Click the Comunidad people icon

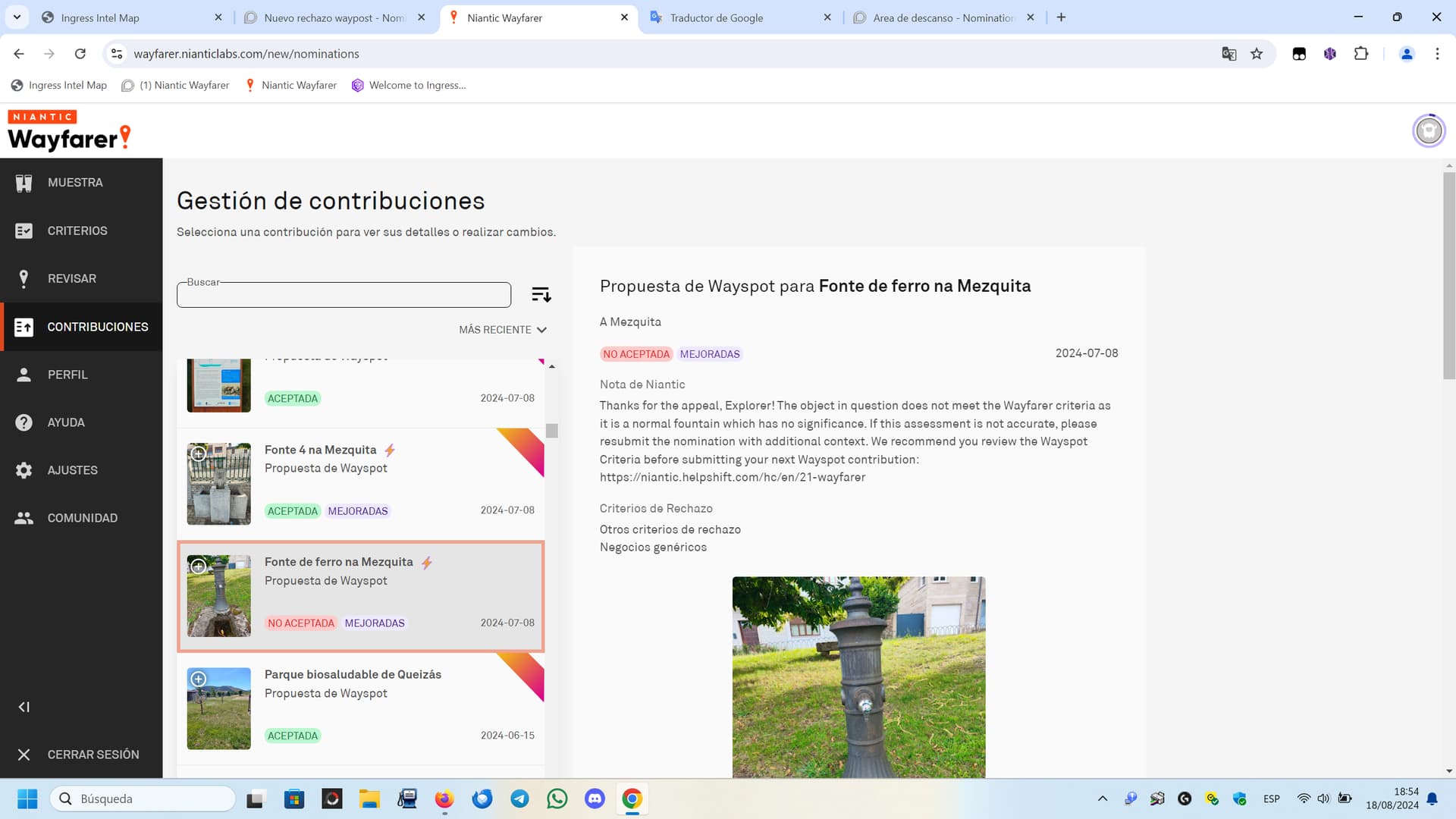pyautogui.click(x=24, y=518)
